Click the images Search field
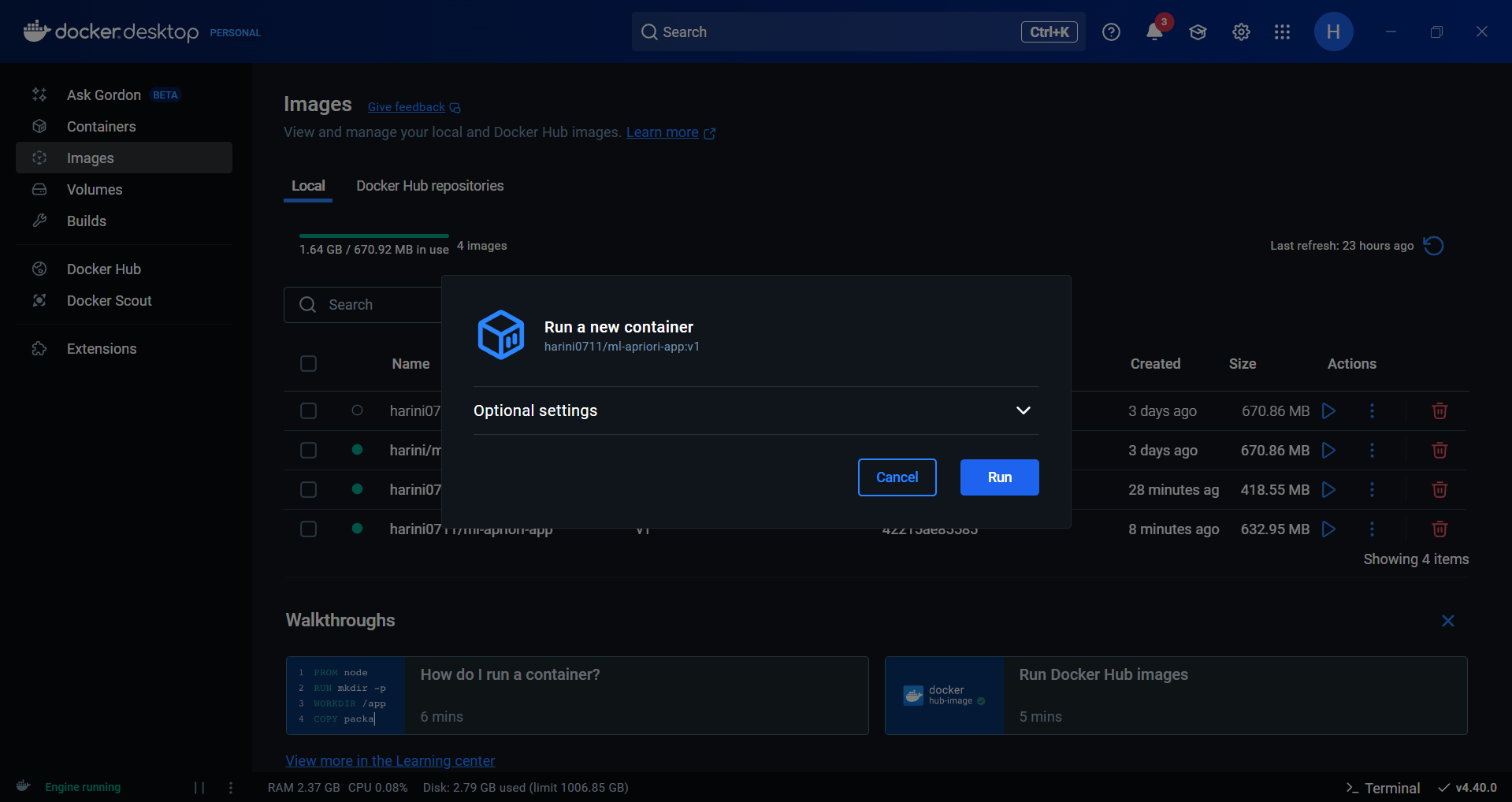The width and height of the screenshot is (1512, 802). point(363,305)
